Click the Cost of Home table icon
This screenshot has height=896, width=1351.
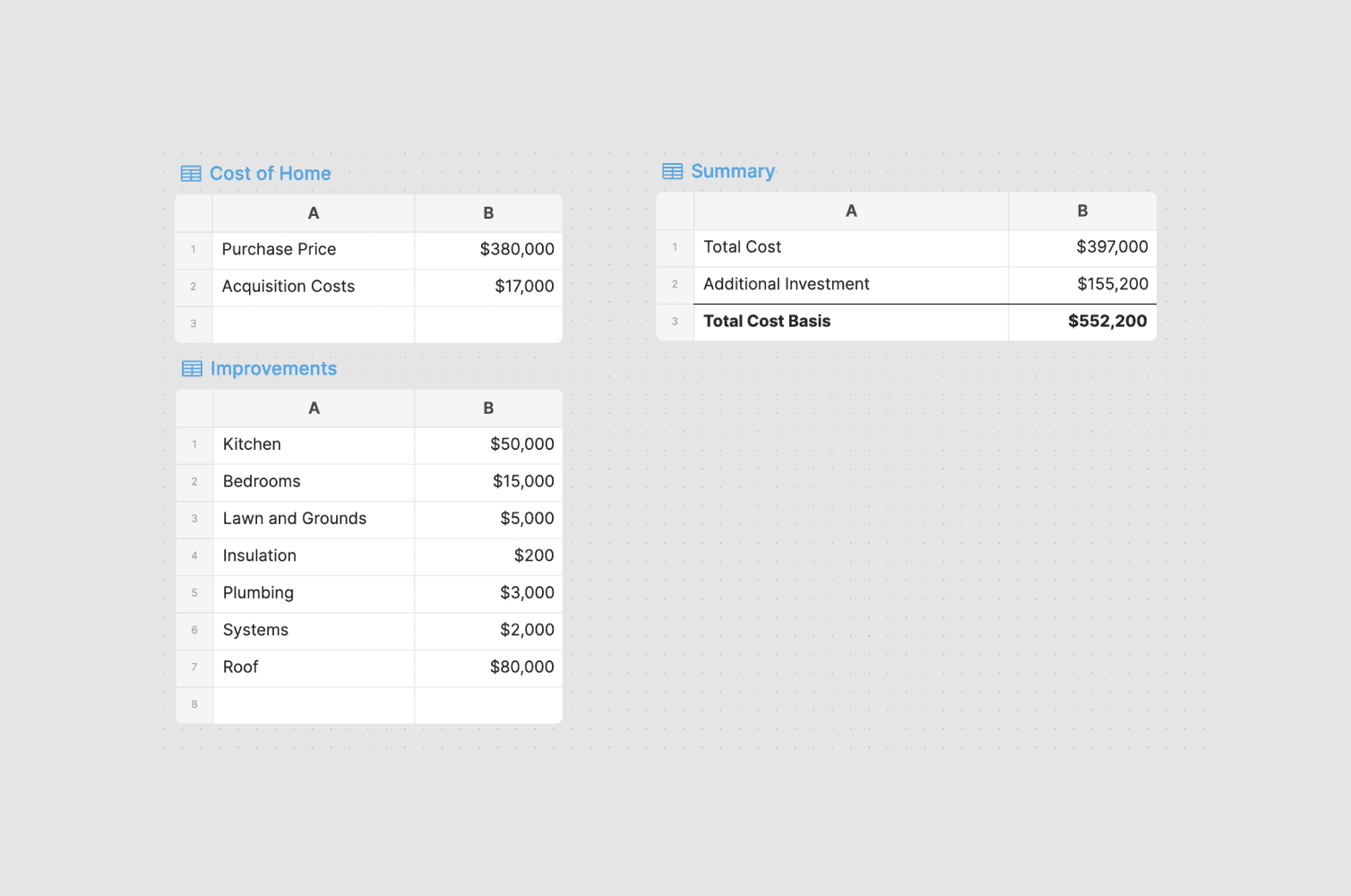[191, 174]
